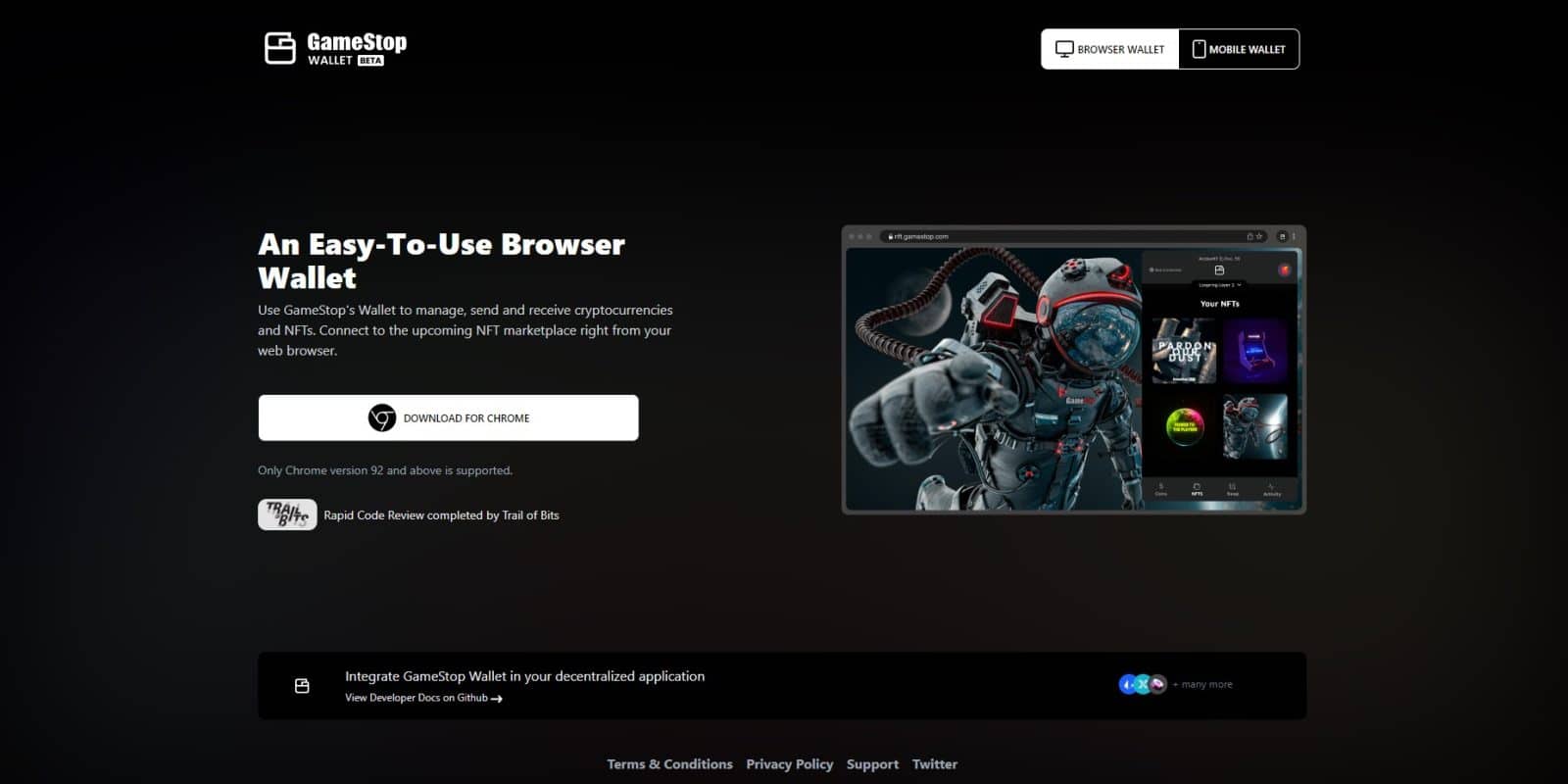Click the phone icon in Mobile Wallet
The image size is (1568, 784).
[x=1198, y=49]
